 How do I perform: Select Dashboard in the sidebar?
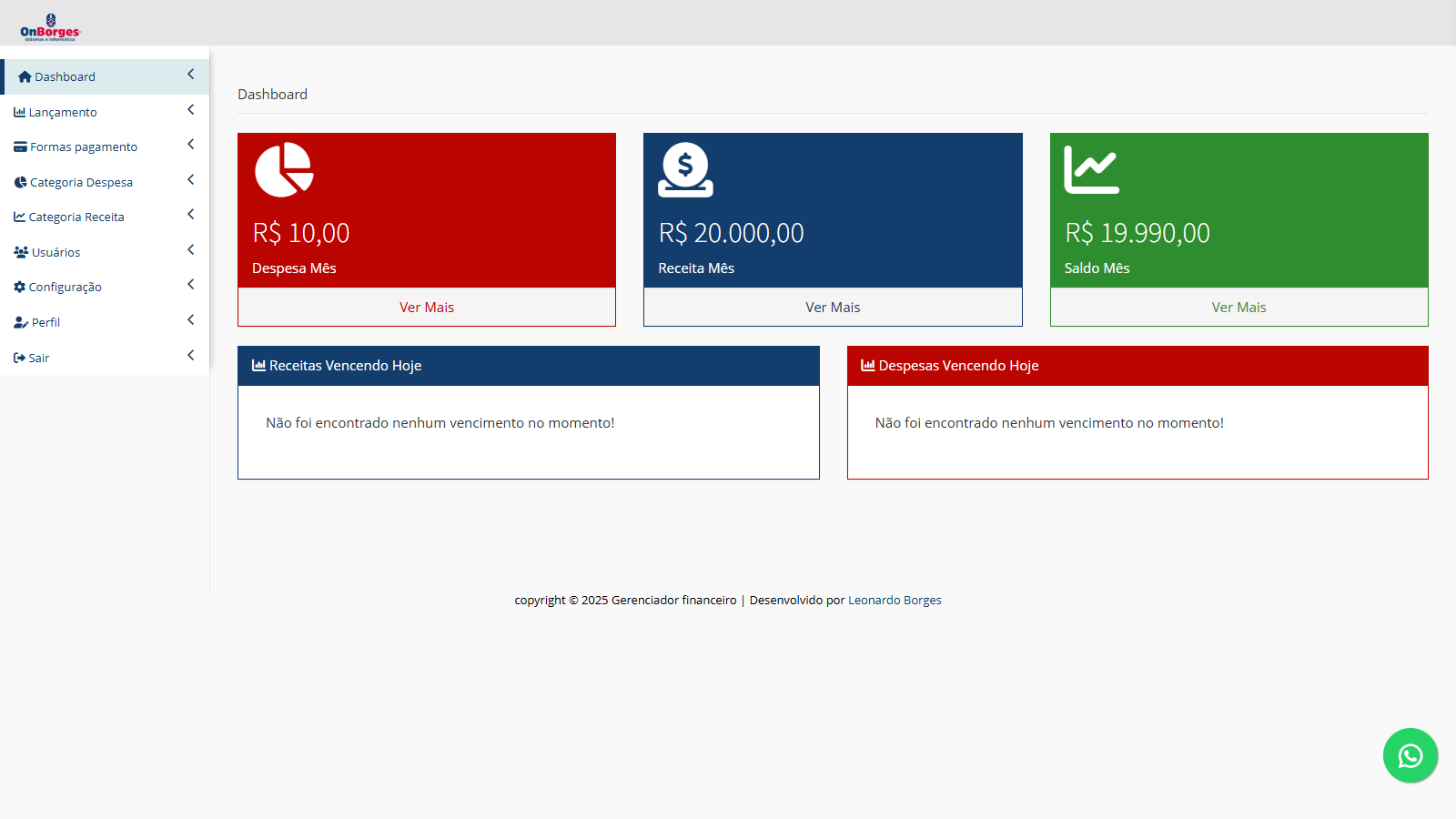click(65, 77)
